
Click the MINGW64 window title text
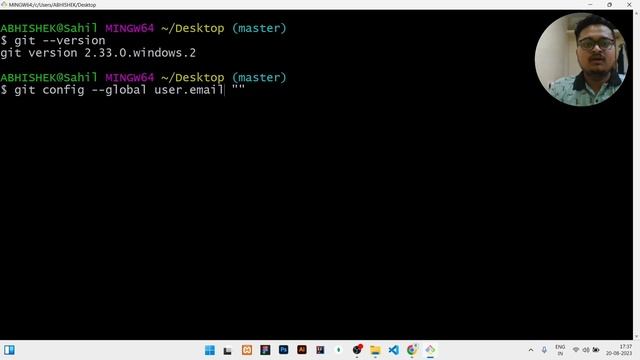52,5
